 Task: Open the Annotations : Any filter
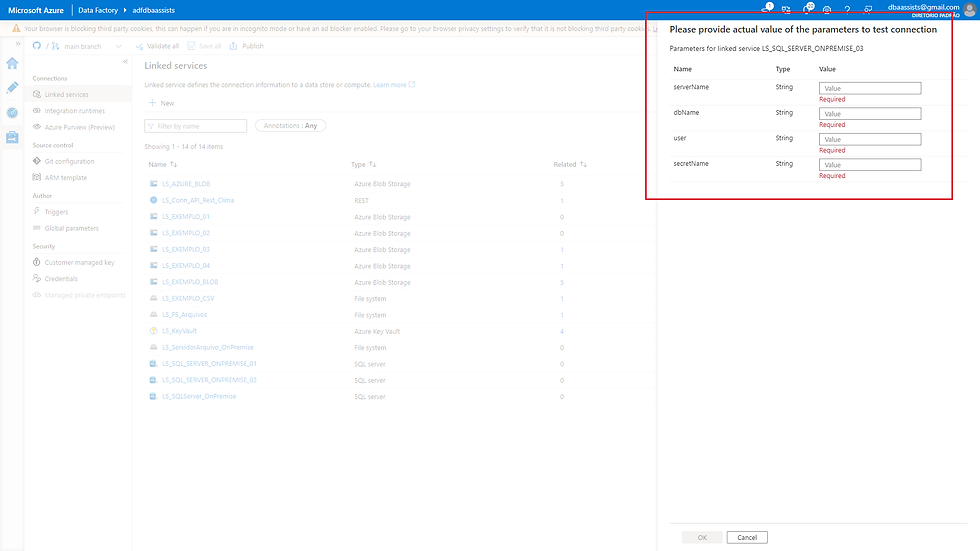[291, 126]
